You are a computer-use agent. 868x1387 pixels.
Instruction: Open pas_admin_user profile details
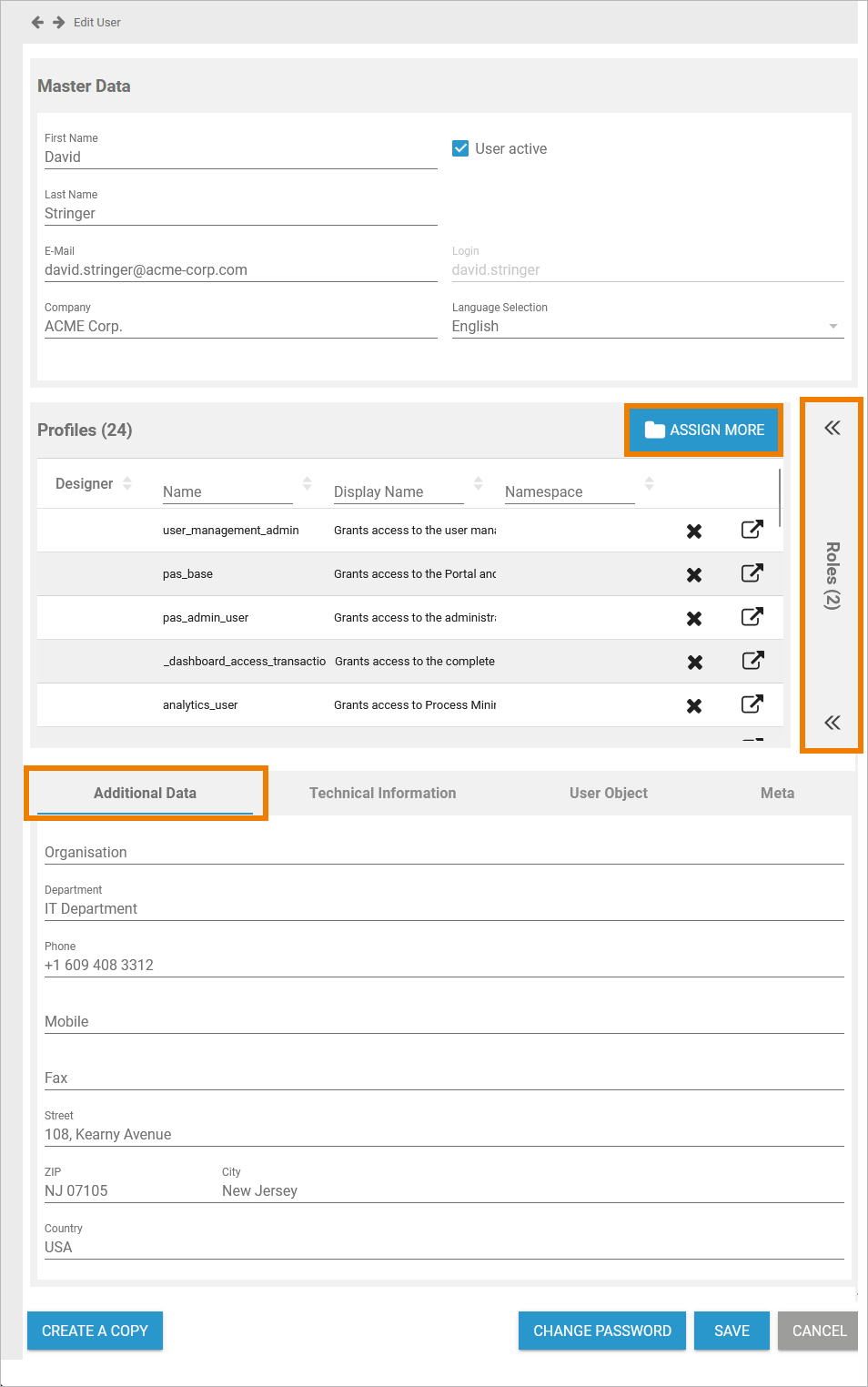[752, 617]
